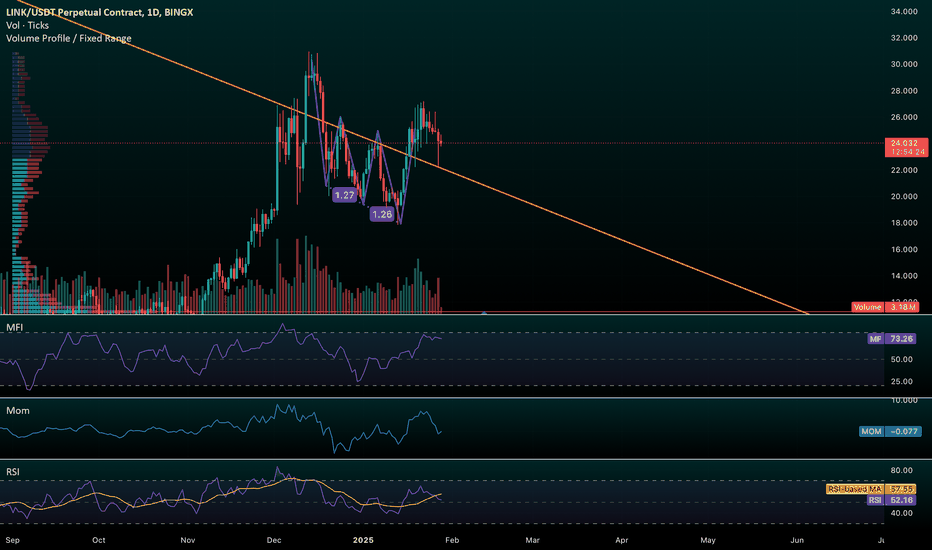932x550 pixels.
Task: Click the 22.000 price axis label
Action: (904, 170)
